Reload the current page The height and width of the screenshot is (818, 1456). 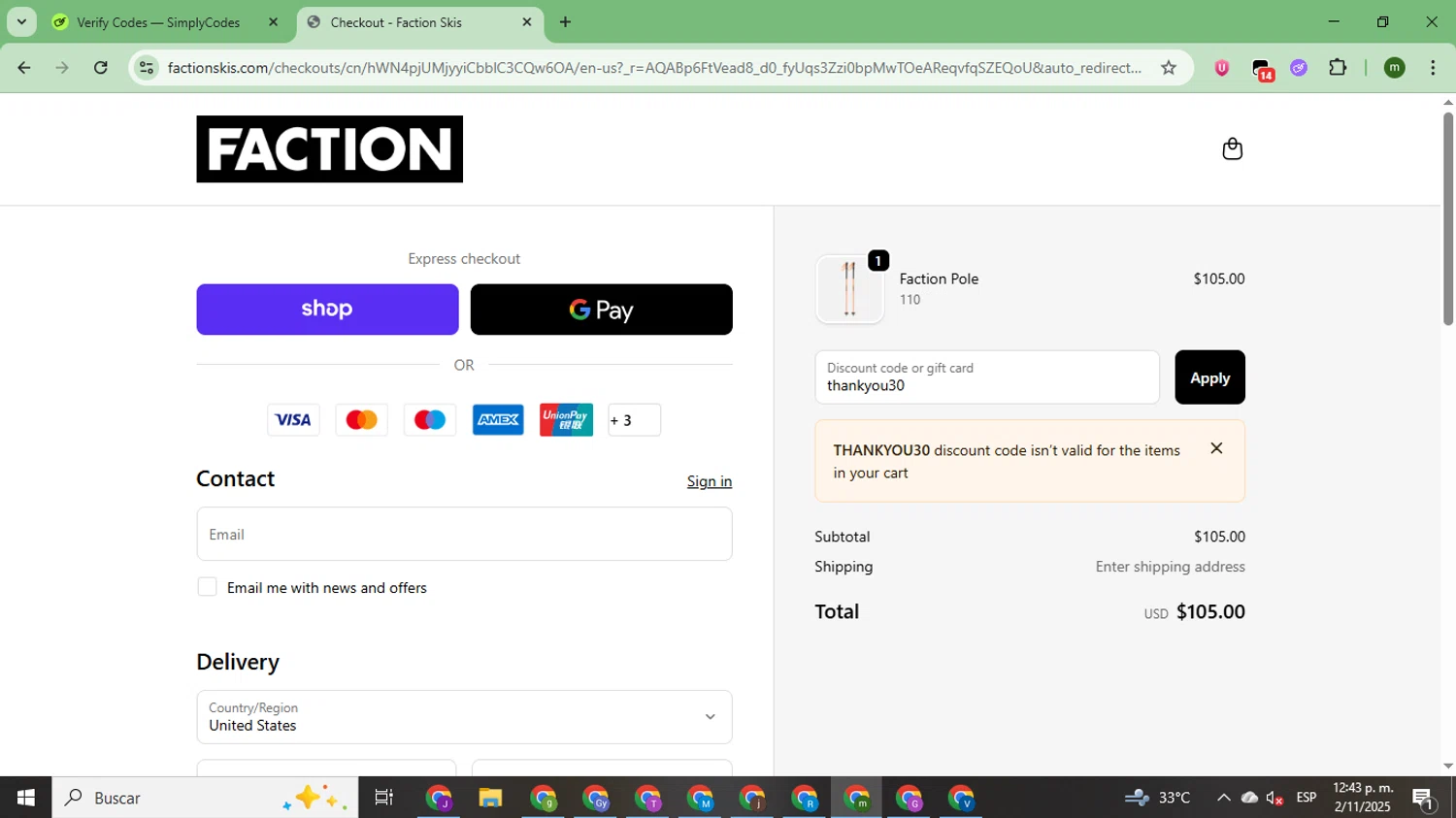click(101, 68)
